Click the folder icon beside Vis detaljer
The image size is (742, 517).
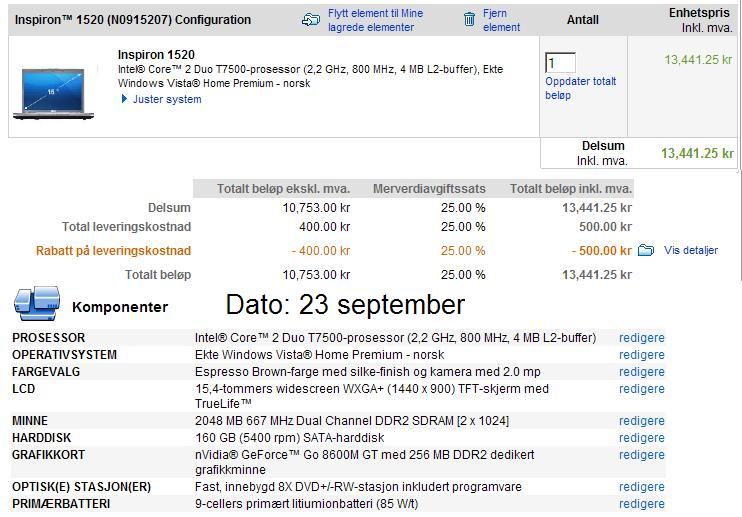tap(646, 250)
